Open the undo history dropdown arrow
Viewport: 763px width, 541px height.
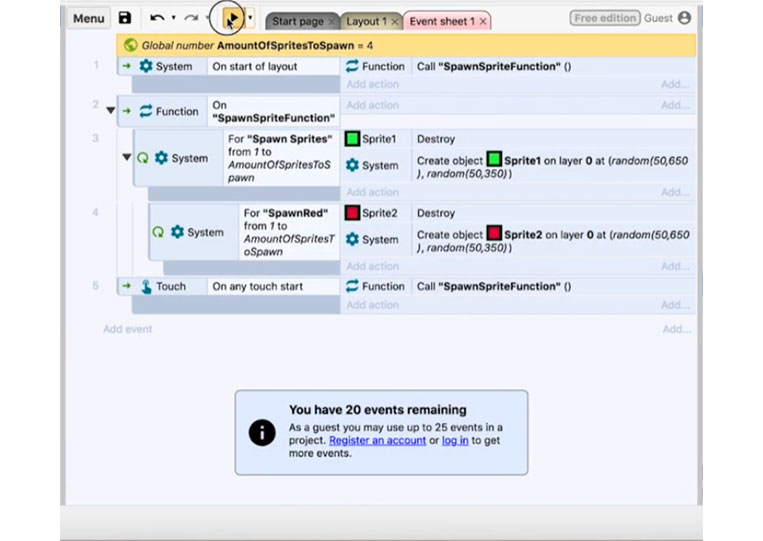173,18
